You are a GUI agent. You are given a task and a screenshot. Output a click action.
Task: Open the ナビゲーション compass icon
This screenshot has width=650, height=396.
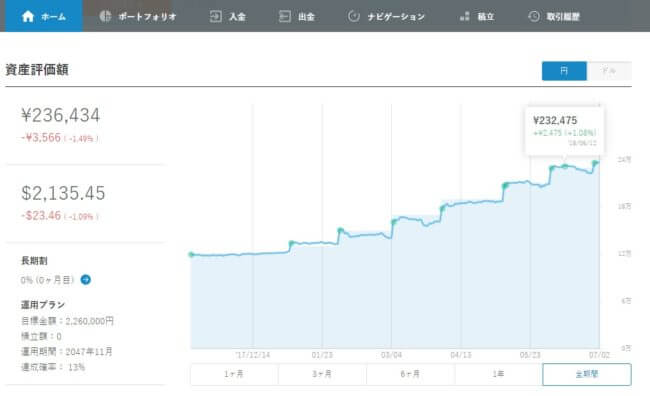point(354,16)
